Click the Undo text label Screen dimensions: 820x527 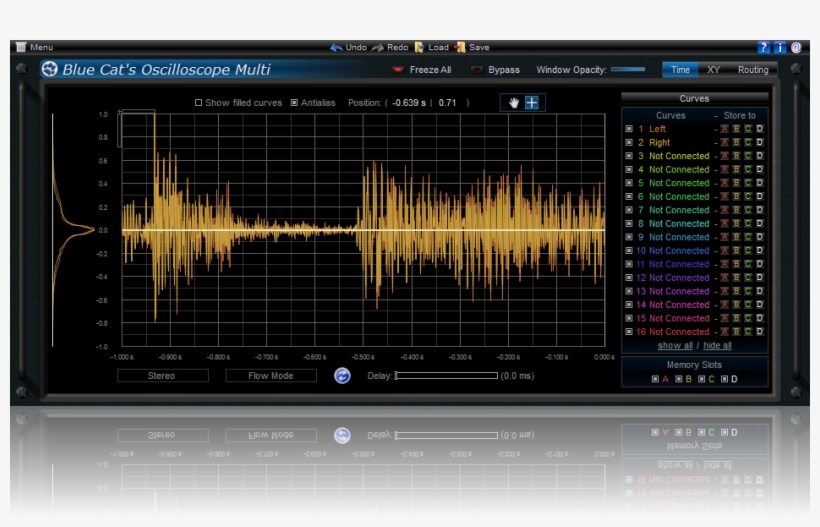pos(356,48)
